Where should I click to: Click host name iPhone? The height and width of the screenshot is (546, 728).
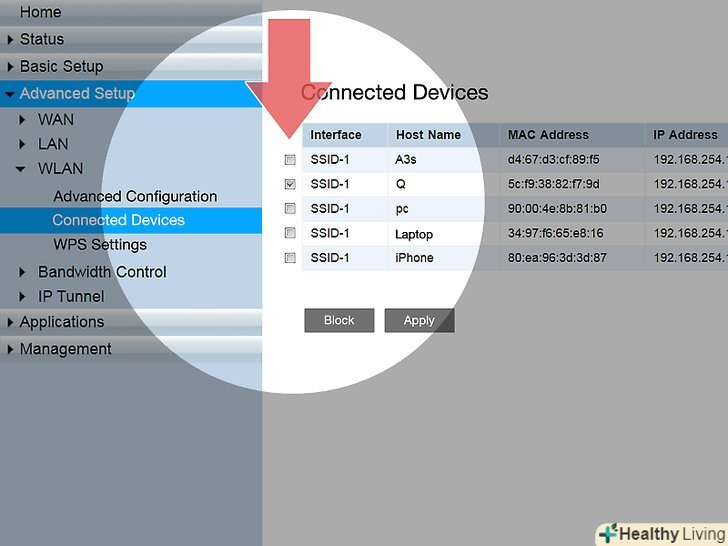pos(414,258)
